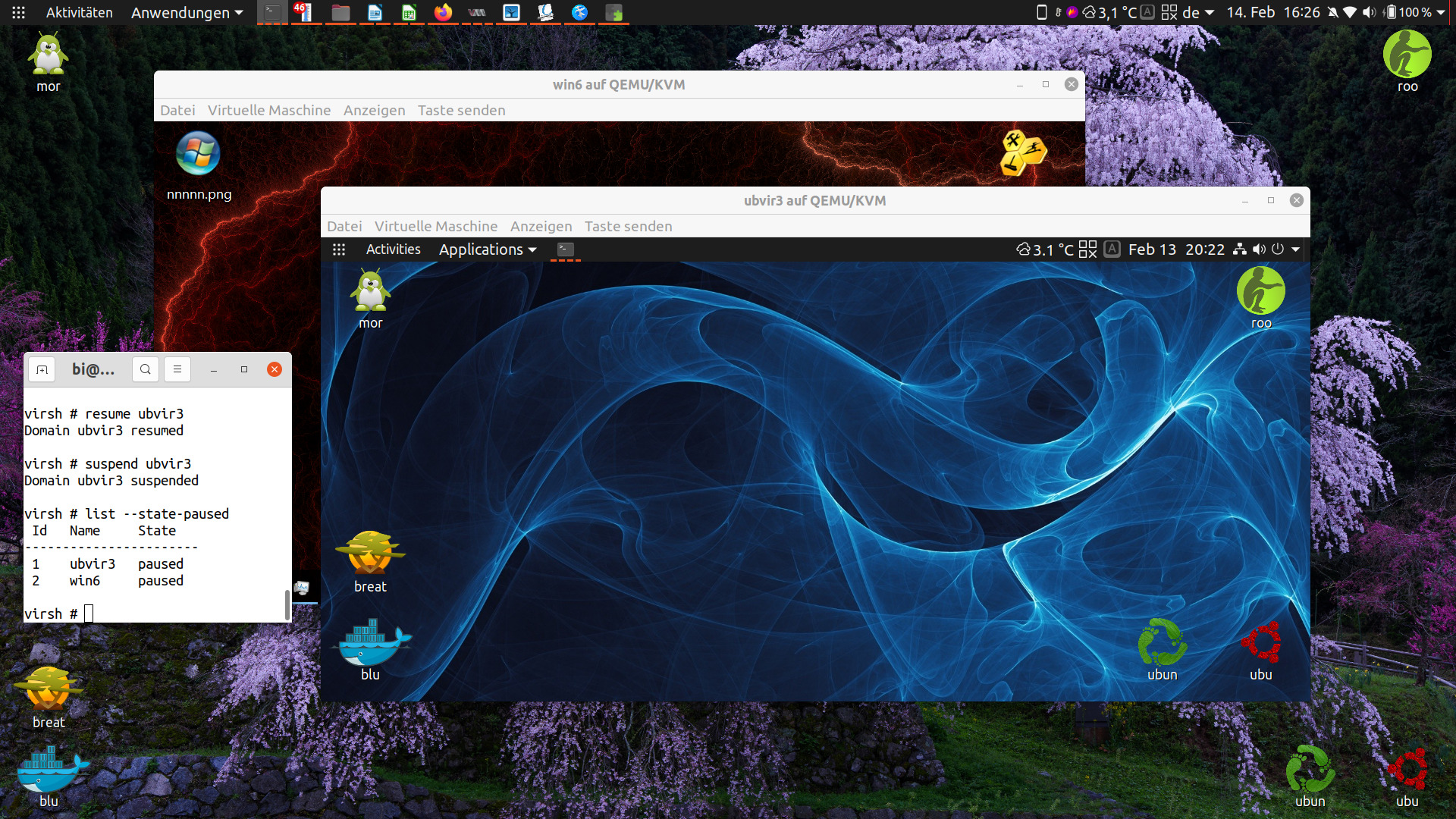This screenshot has height=819, width=1456.
Task: Expand the Anwendungen menu dropdown
Action: [x=187, y=12]
